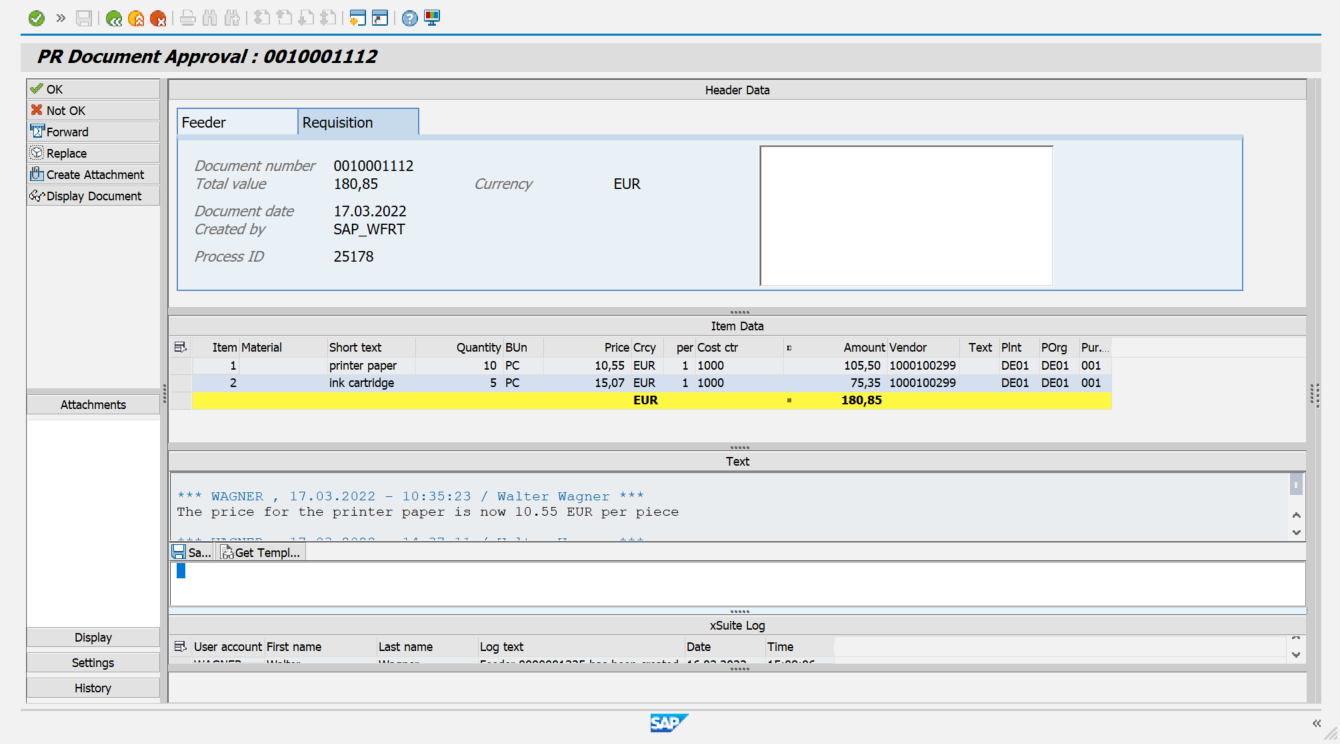This screenshot has width=1340, height=744.
Task: Open the Print function icon
Action: click(x=187, y=17)
